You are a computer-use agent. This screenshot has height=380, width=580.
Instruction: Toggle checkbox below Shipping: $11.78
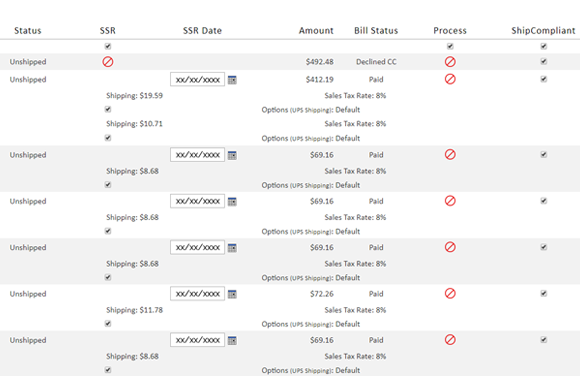[108, 324]
